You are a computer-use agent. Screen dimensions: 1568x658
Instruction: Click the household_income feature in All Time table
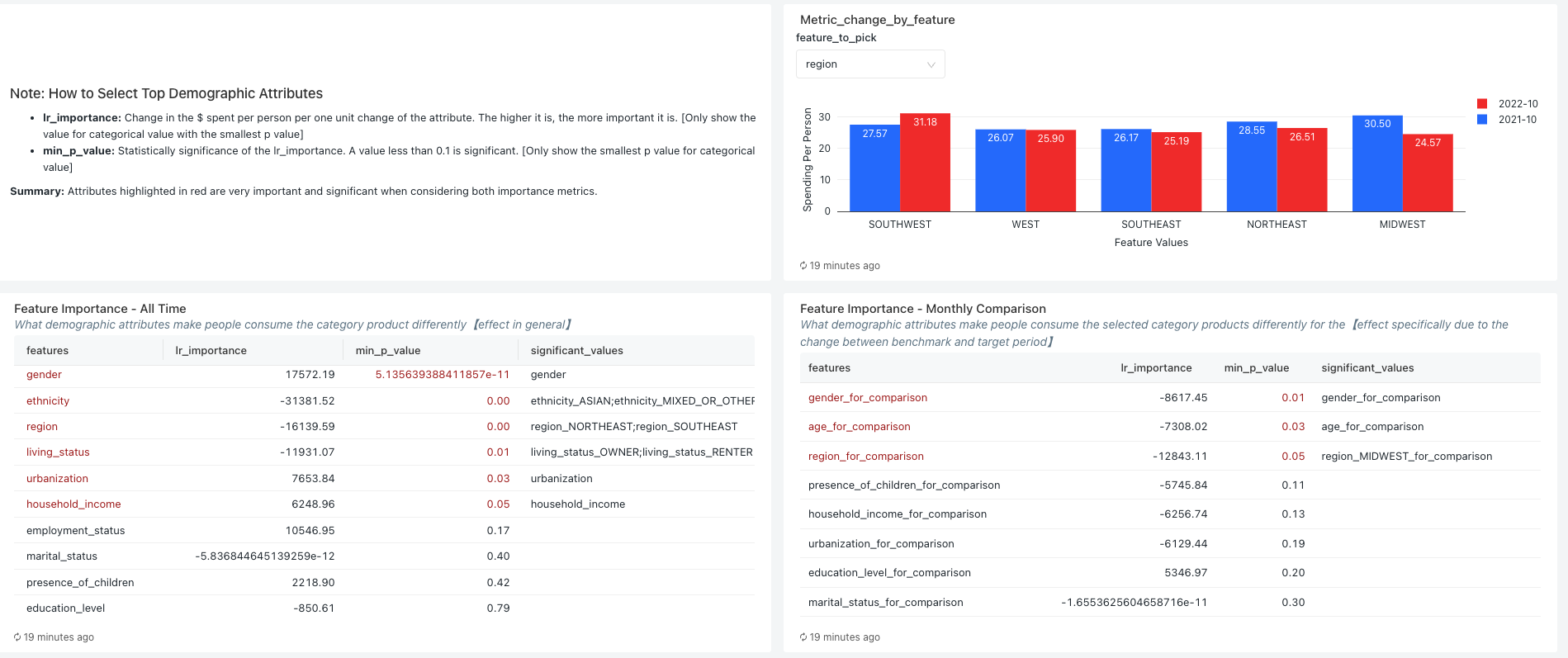pyautogui.click(x=73, y=504)
